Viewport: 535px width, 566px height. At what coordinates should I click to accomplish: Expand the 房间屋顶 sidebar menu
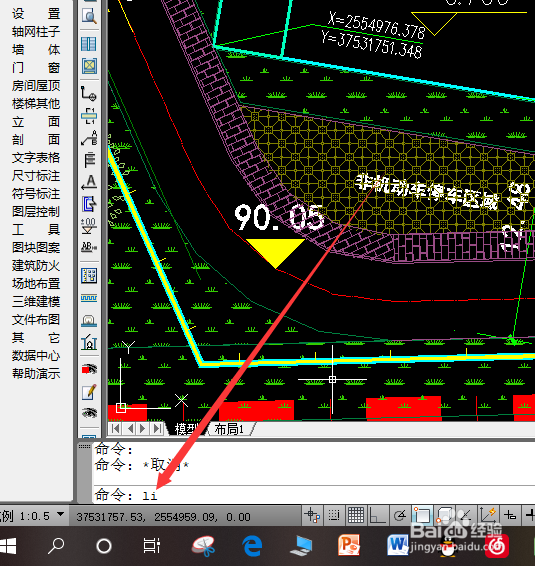click(36, 86)
